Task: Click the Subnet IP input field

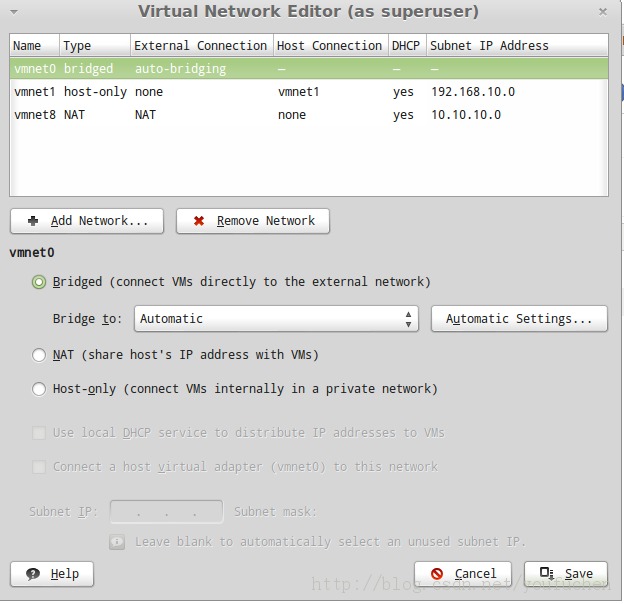Action: point(166,512)
